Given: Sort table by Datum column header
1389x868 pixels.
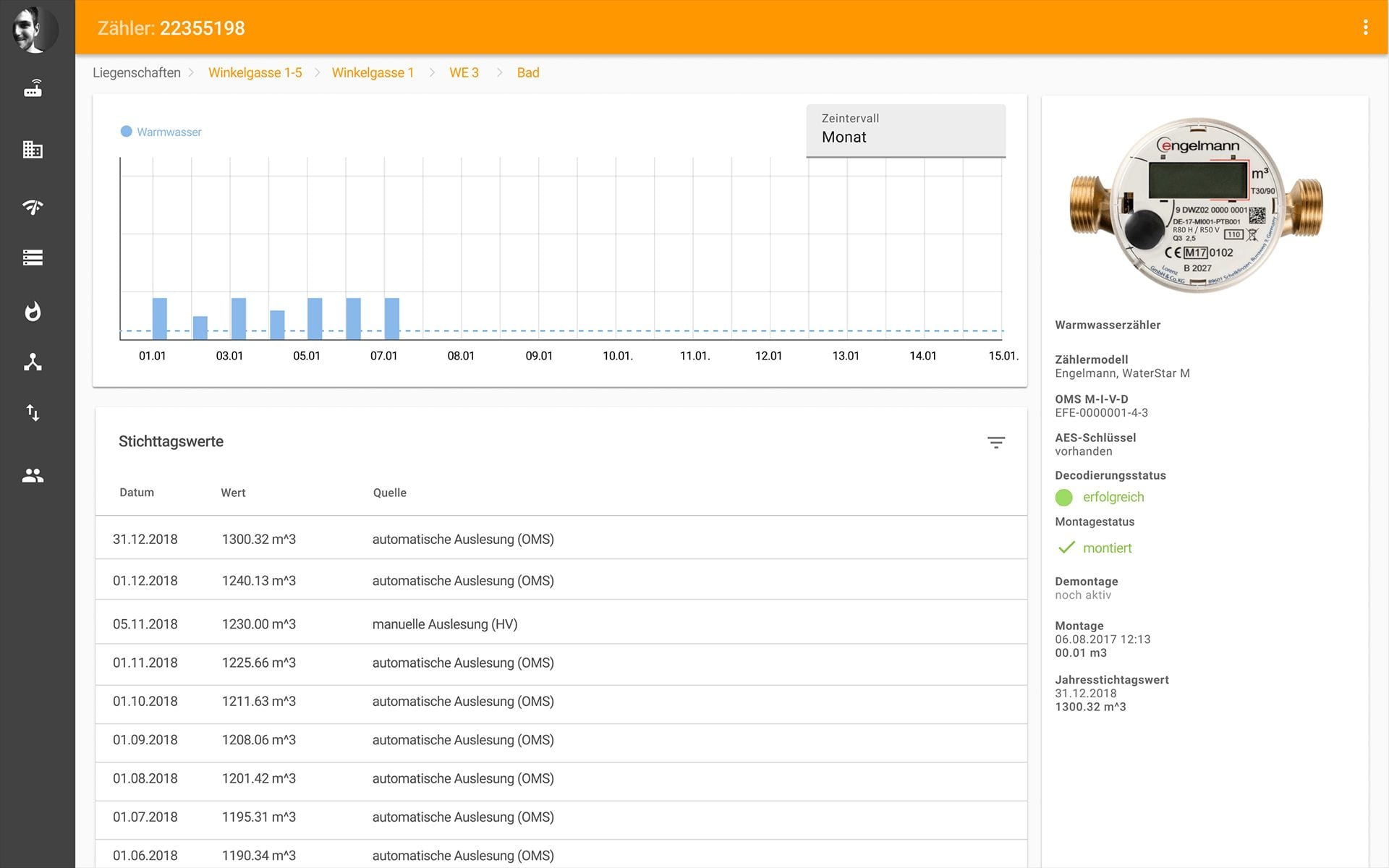Looking at the screenshot, I should 137,493.
